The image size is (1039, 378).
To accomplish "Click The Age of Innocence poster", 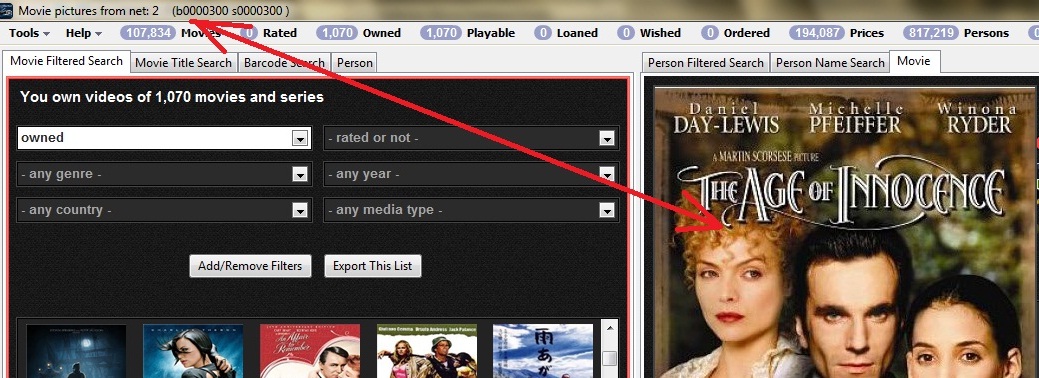I will click(x=846, y=232).
